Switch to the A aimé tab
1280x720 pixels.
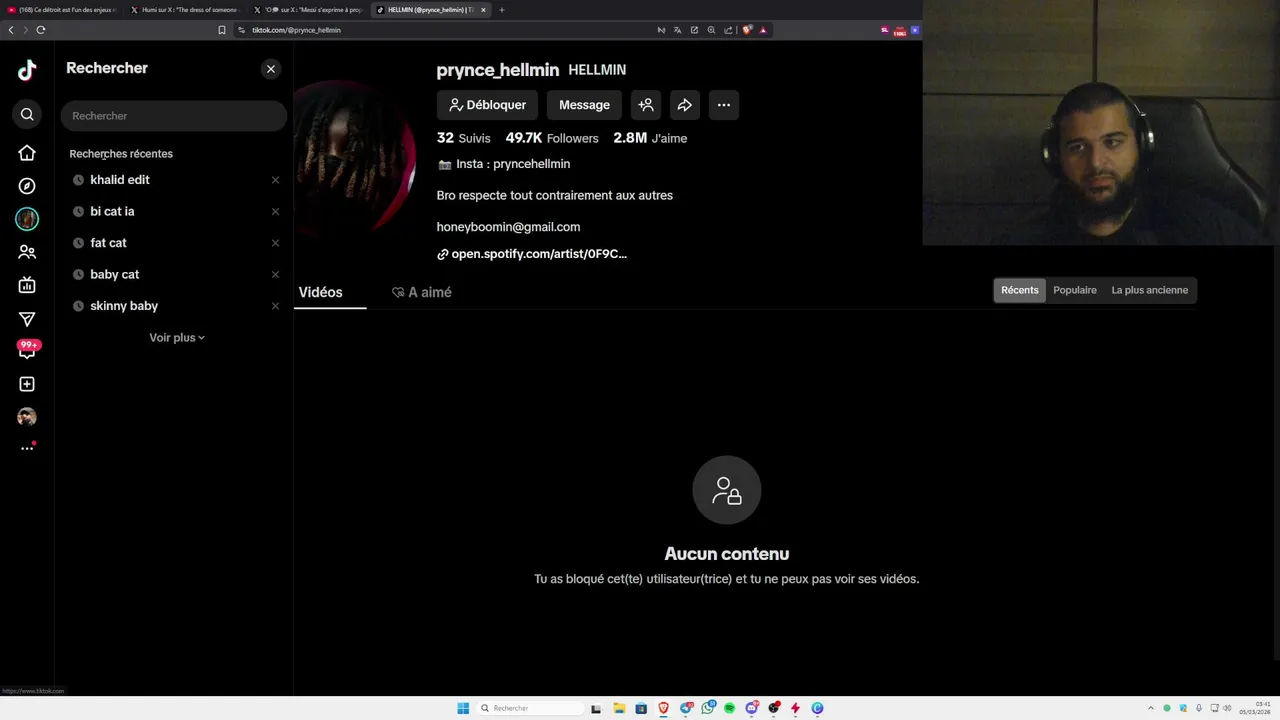point(422,292)
